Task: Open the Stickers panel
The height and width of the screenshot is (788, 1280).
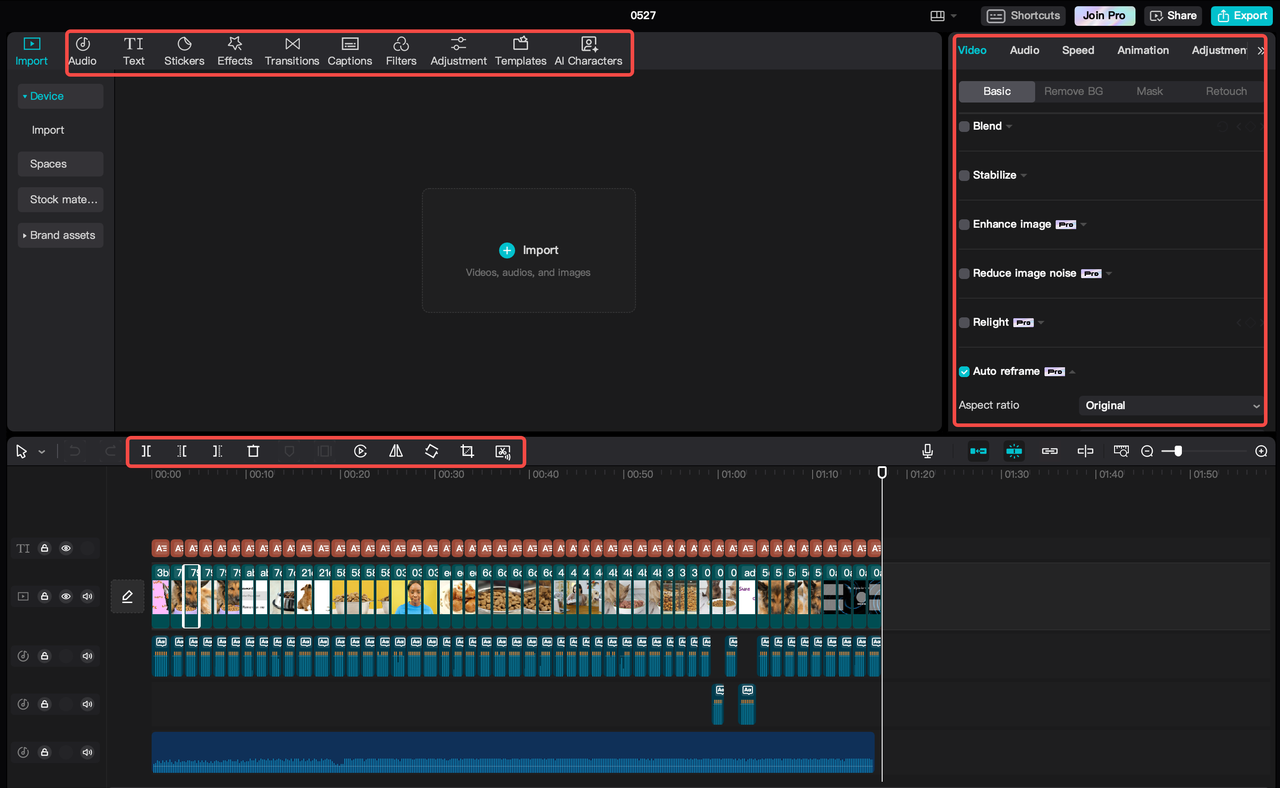Action: (184, 50)
